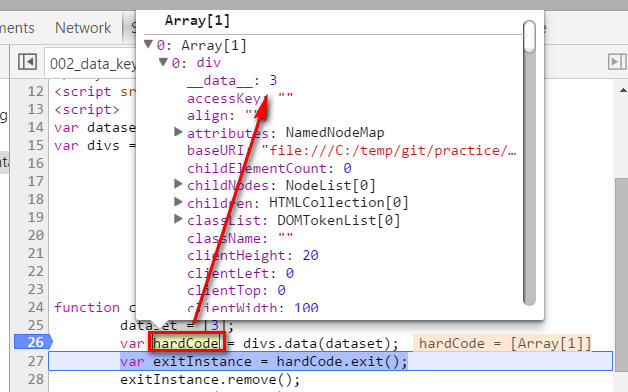Click line number 12 in gutter
The height and width of the screenshot is (392, 628).
(x=36, y=91)
